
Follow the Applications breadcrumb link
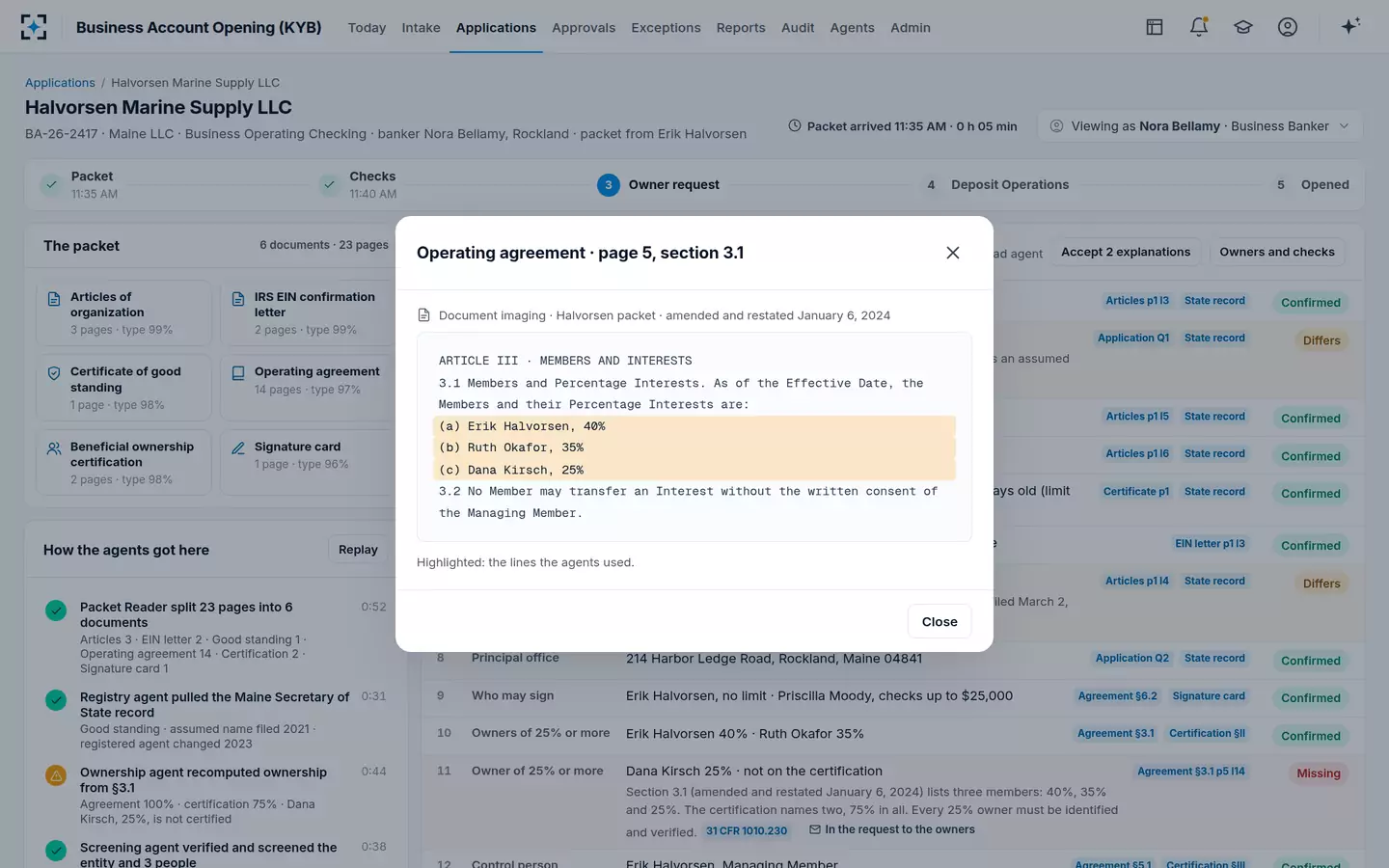(x=60, y=83)
